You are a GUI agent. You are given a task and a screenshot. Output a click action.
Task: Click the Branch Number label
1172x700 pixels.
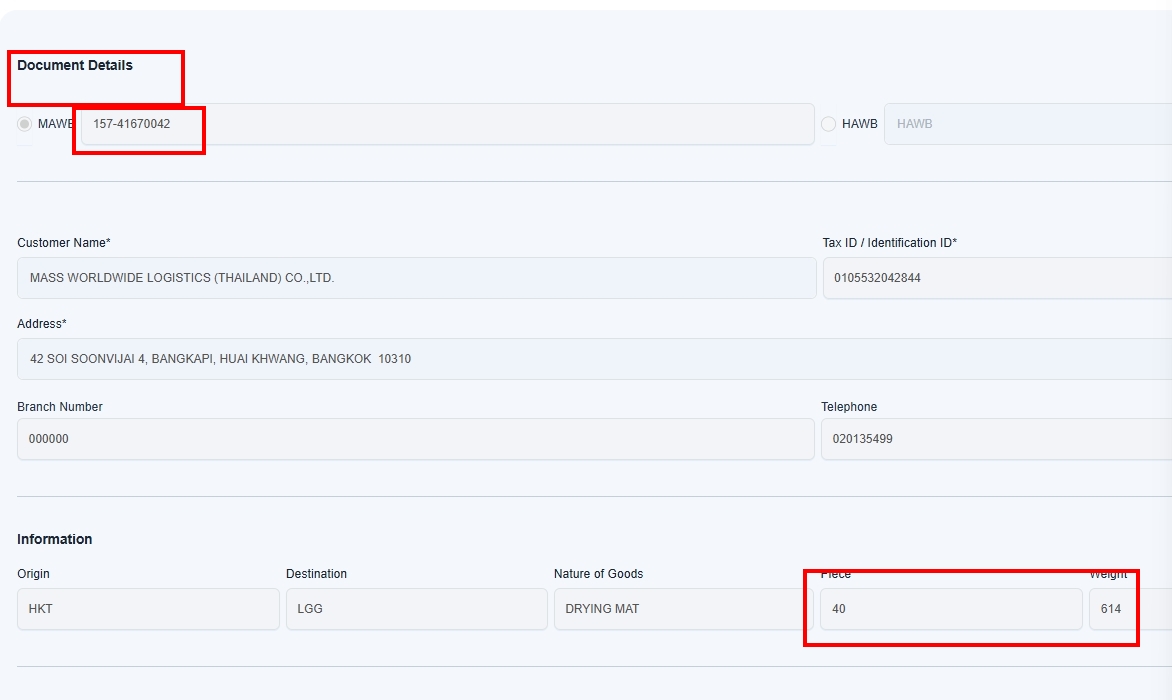(x=60, y=407)
